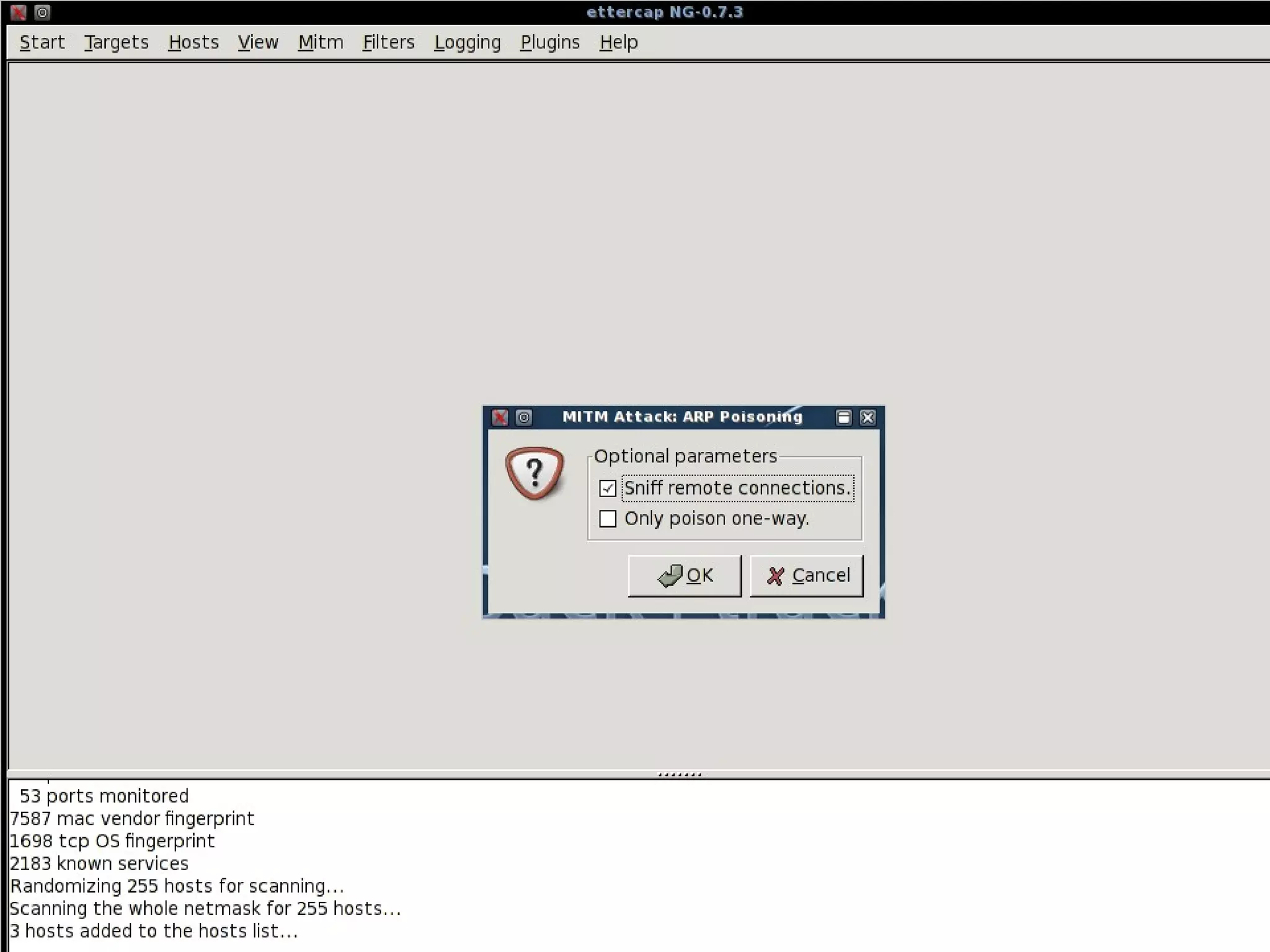Open the Hosts menu
This screenshot has width=1270, height=952.
(193, 42)
